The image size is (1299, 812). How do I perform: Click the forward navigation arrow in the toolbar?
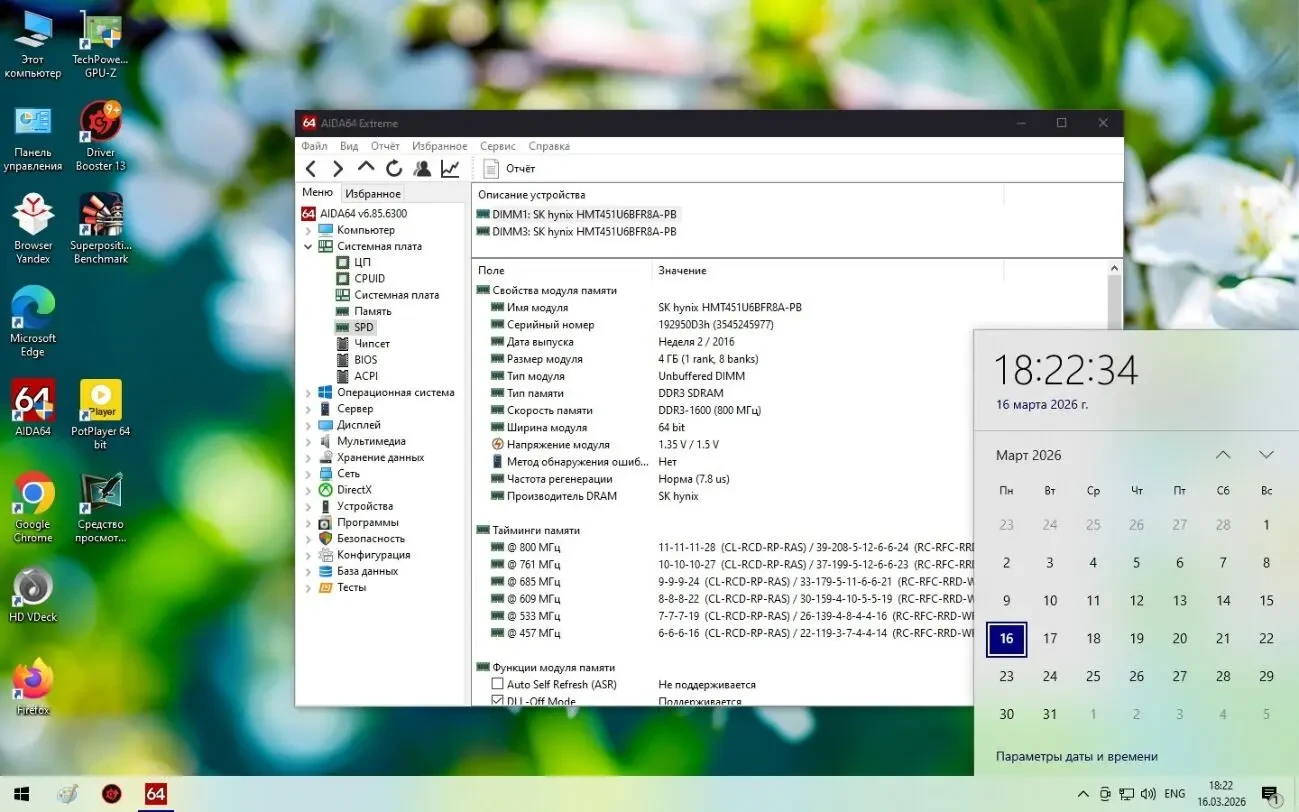click(x=338, y=167)
